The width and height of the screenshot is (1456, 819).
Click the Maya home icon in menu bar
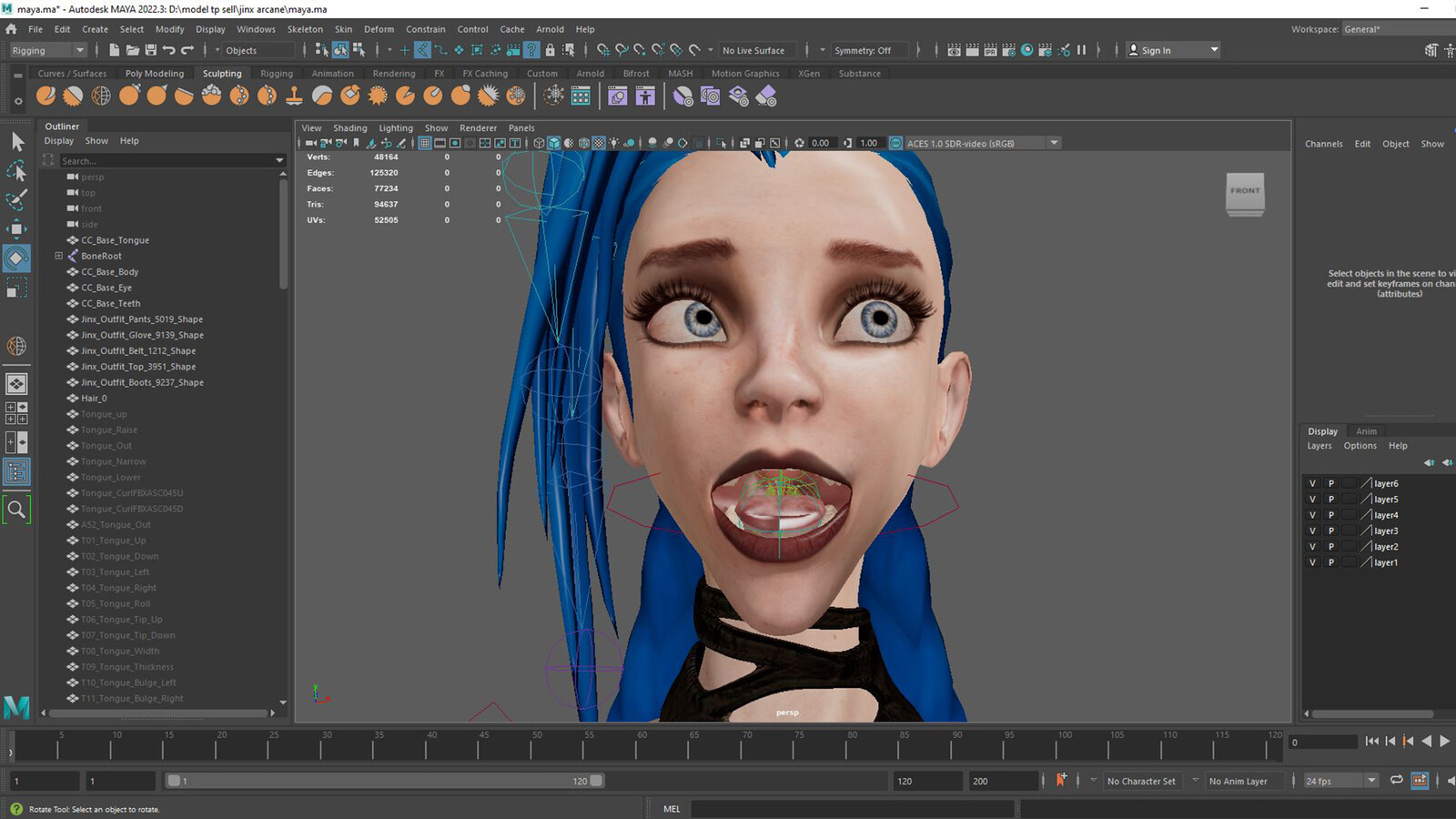point(11,29)
